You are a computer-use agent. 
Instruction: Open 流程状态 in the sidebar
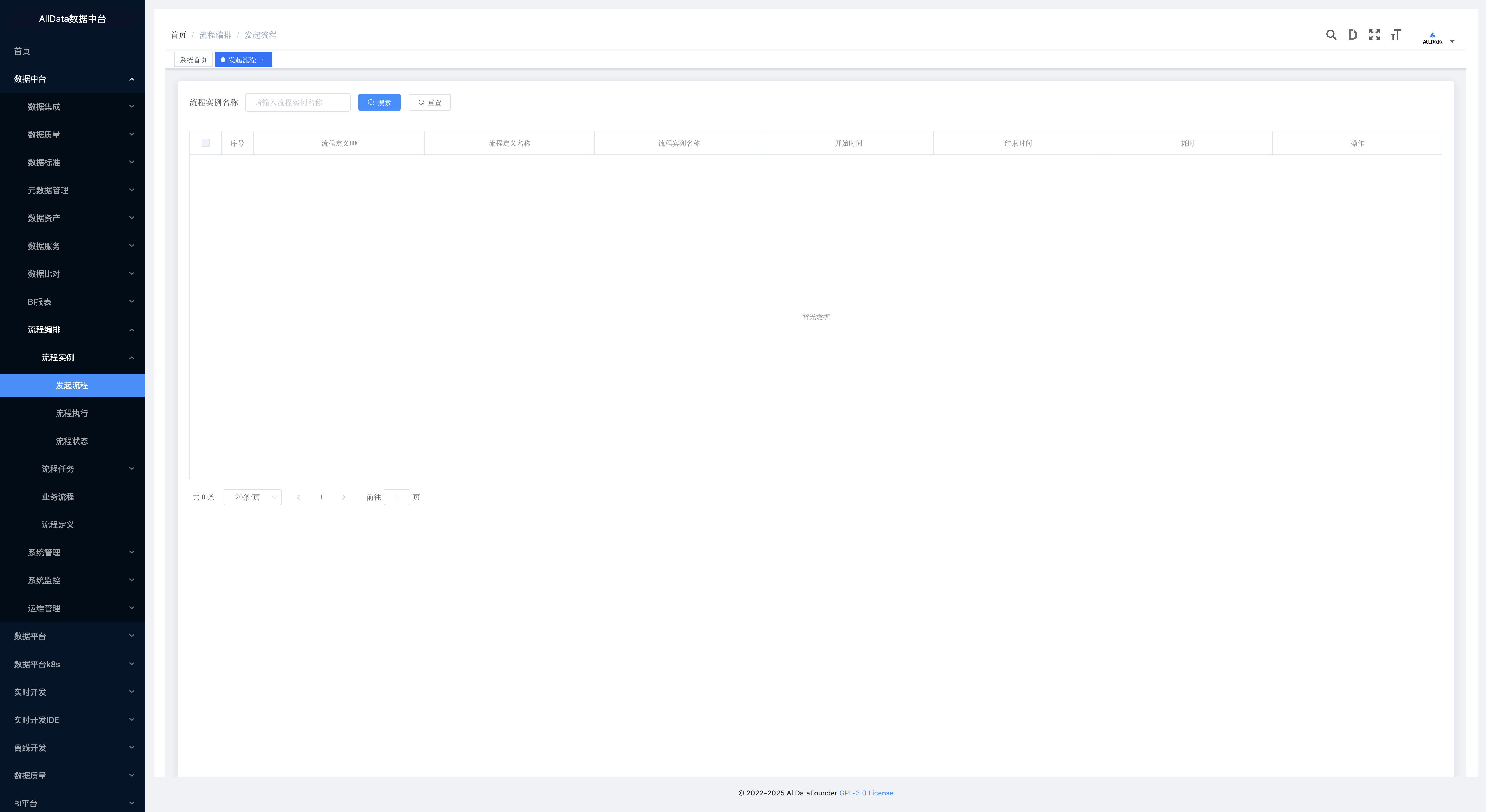point(73,441)
